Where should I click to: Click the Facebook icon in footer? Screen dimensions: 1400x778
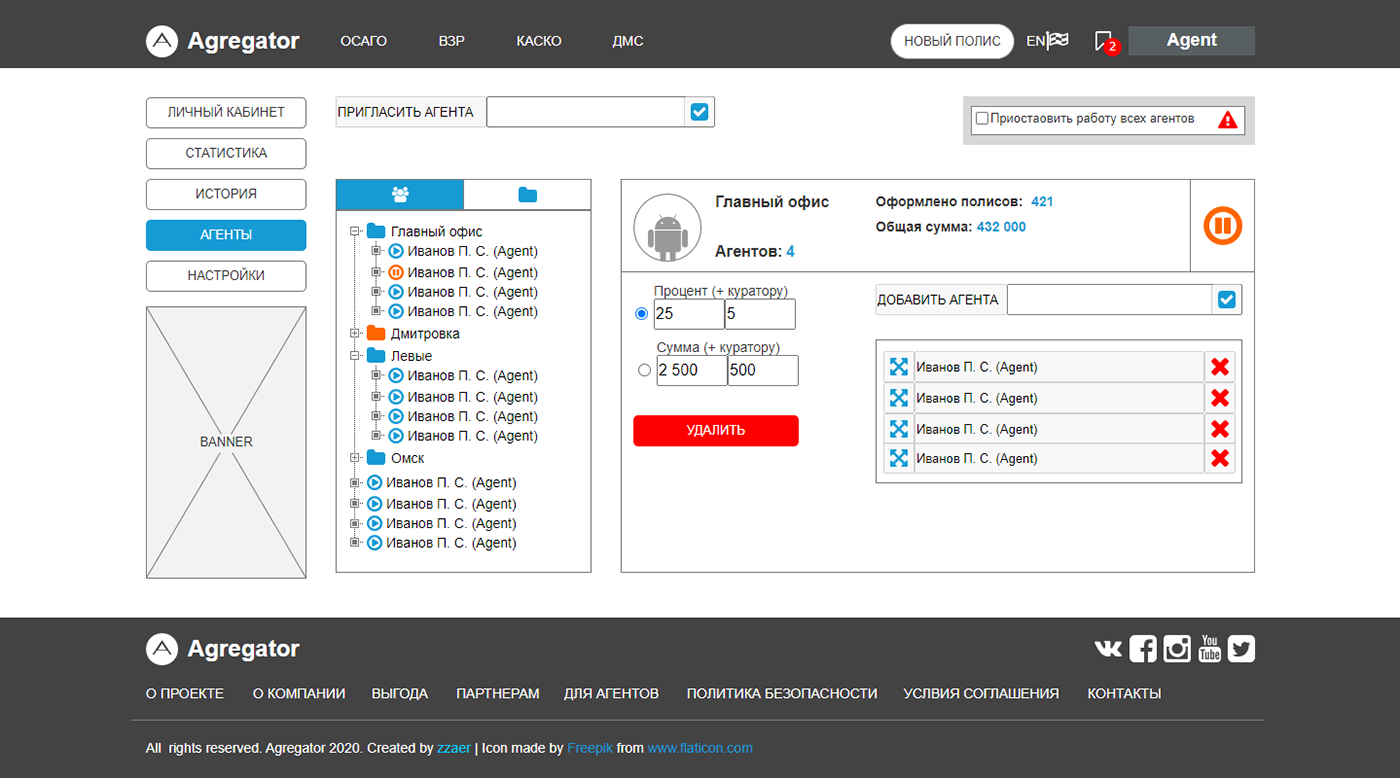(1143, 649)
